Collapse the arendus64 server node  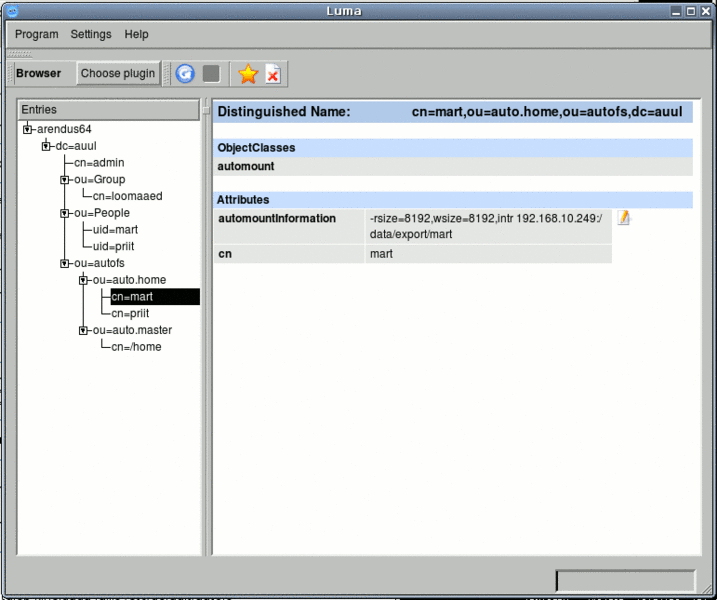coord(27,129)
